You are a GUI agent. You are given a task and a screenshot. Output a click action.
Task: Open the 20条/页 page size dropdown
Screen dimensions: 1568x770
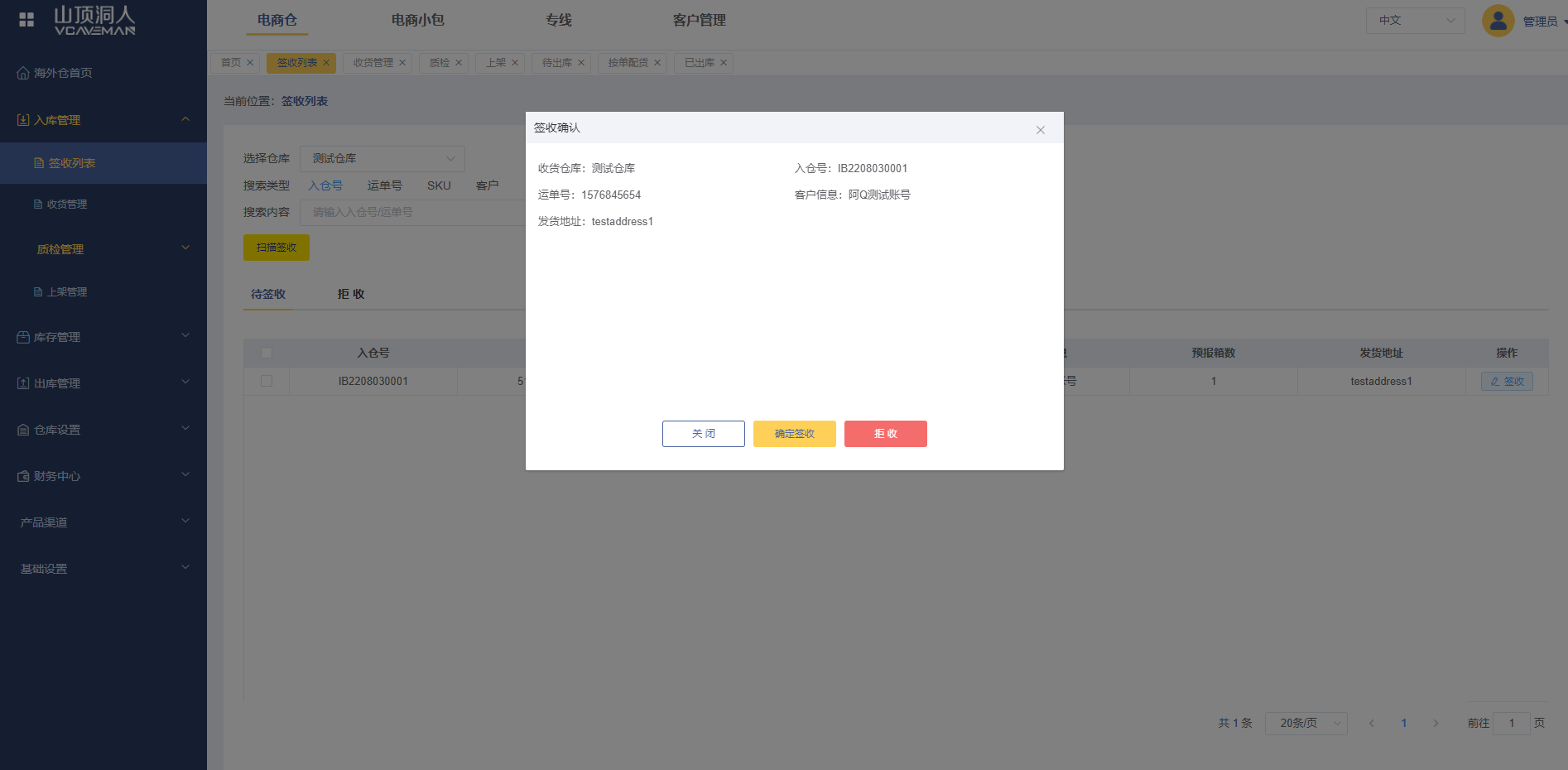coord(1306,723)
